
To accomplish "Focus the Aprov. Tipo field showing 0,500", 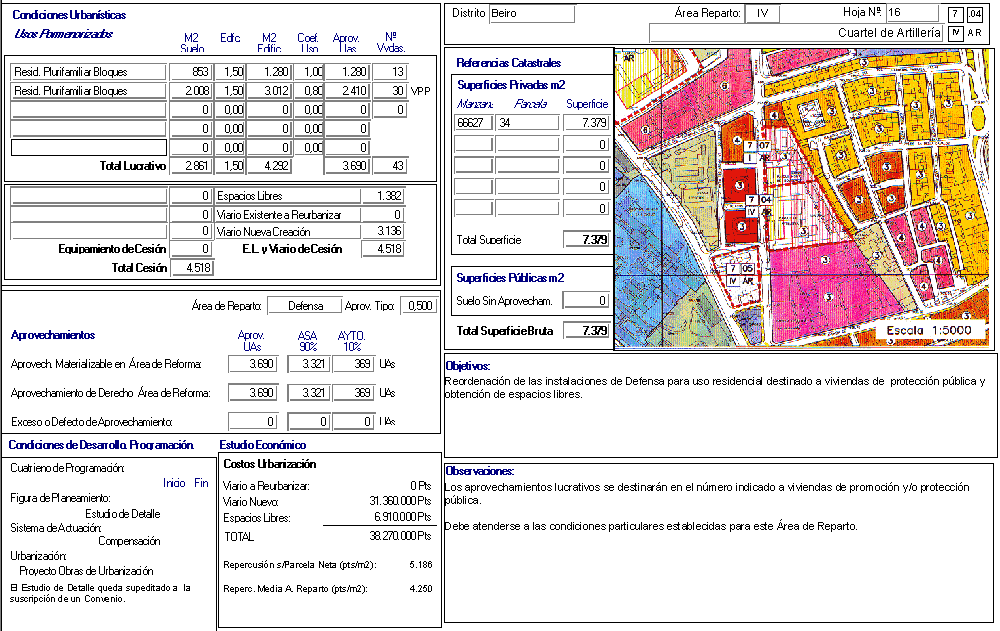I will (x=418, y=306).
